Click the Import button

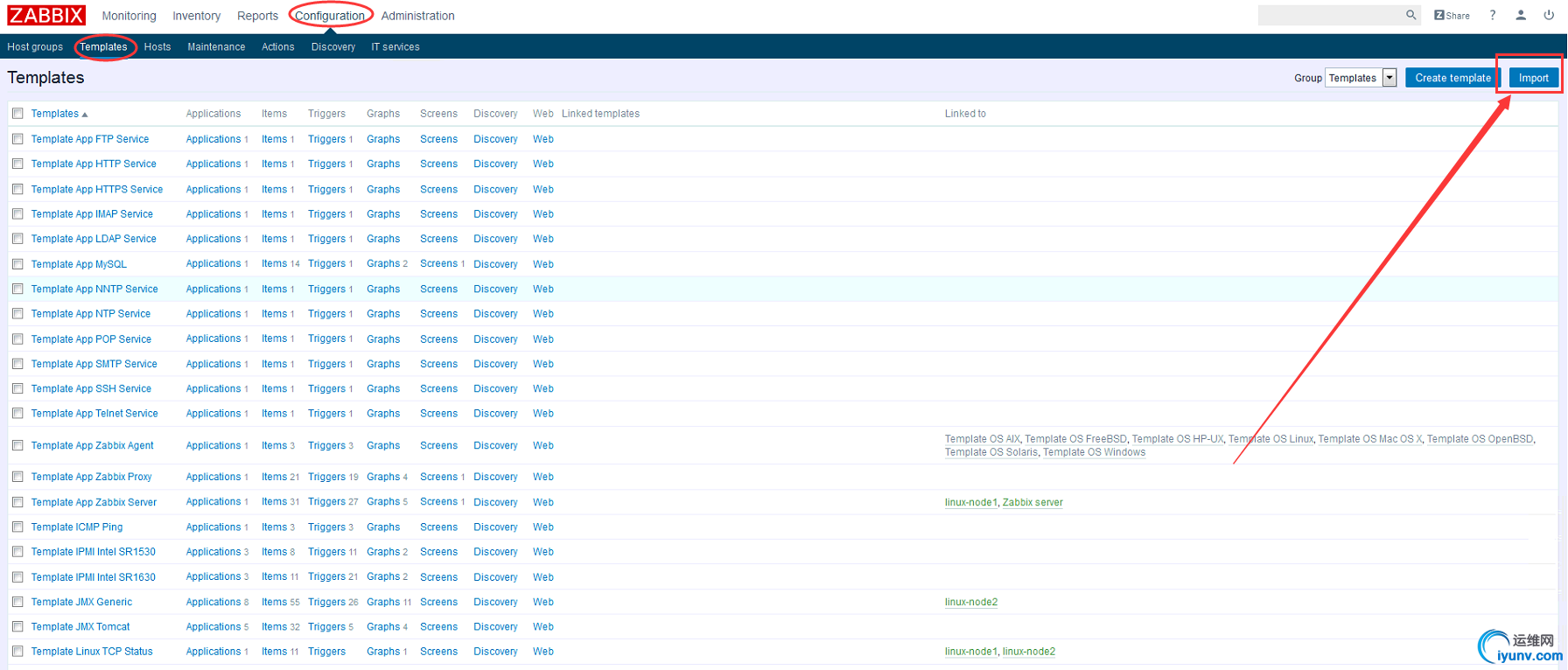pyautogui.click(x=1533, y=78)
